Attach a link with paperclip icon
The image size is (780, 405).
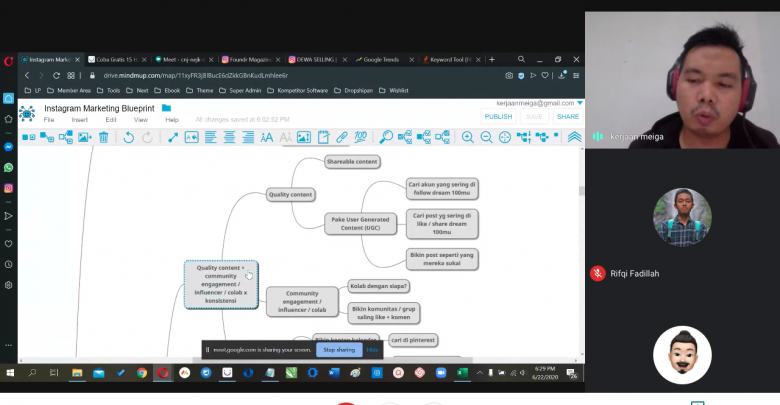[342, 137]
